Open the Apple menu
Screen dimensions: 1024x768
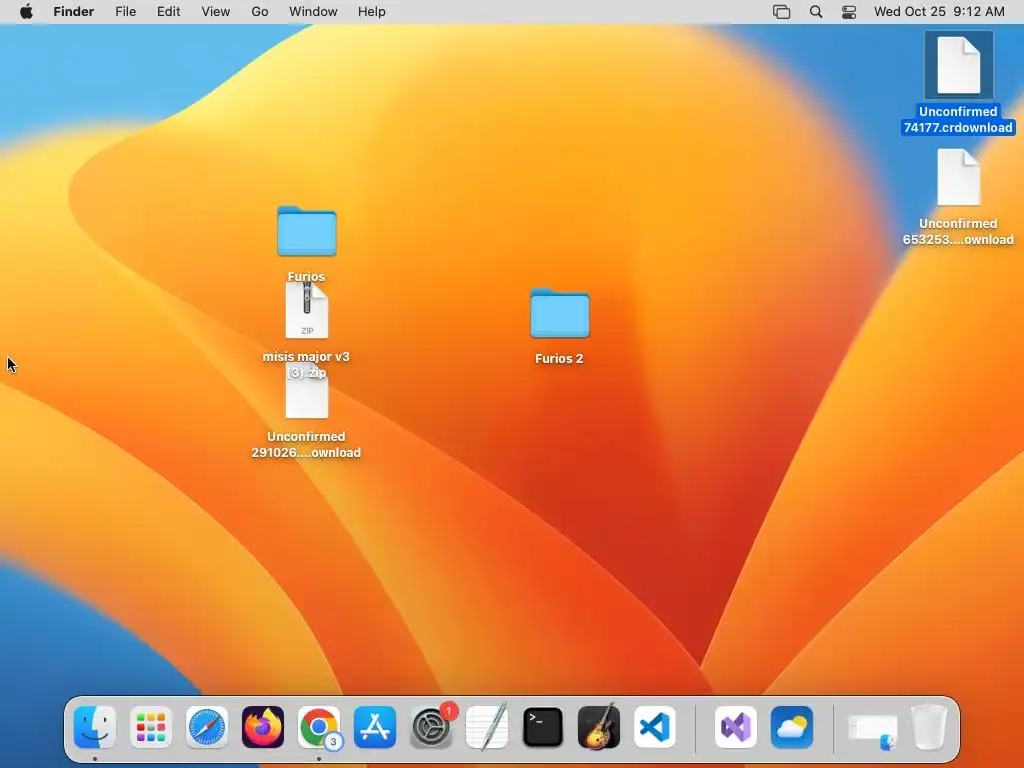[x=26, y=12]
